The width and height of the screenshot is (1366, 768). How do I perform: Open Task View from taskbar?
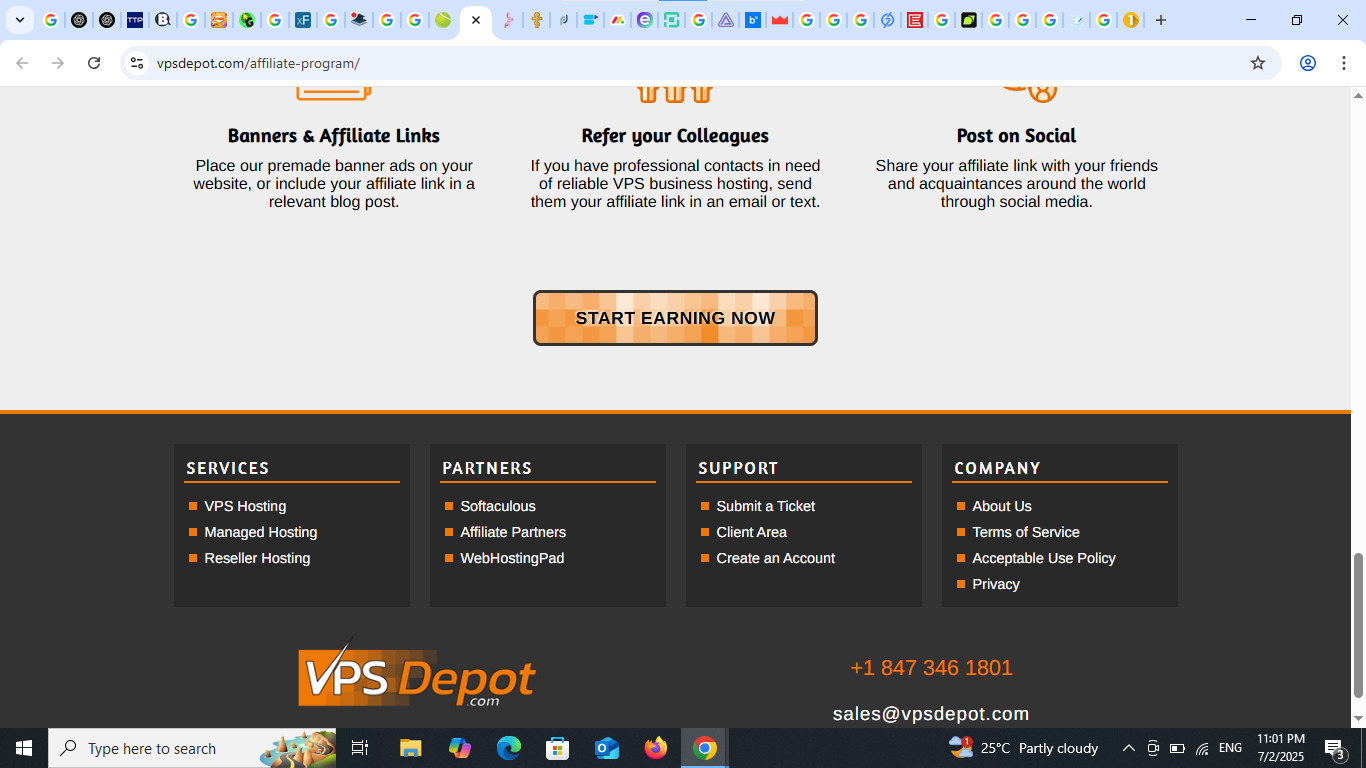(x=360, y=748)
